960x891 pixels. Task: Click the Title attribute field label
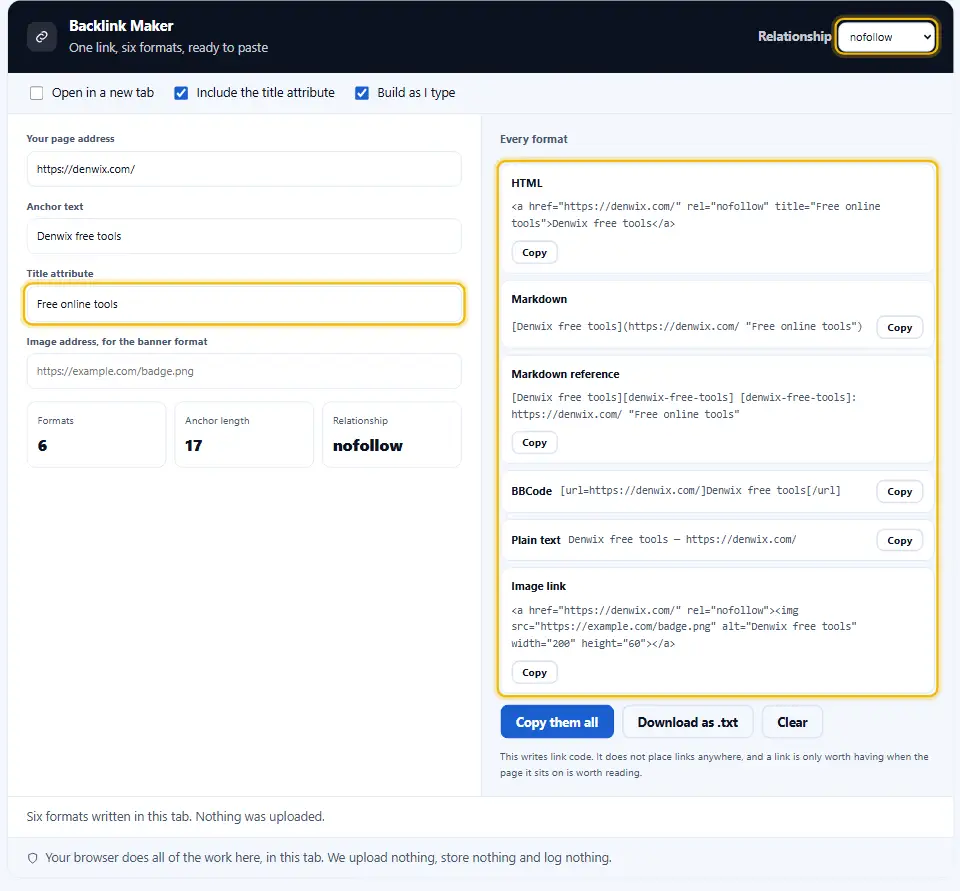60,274
